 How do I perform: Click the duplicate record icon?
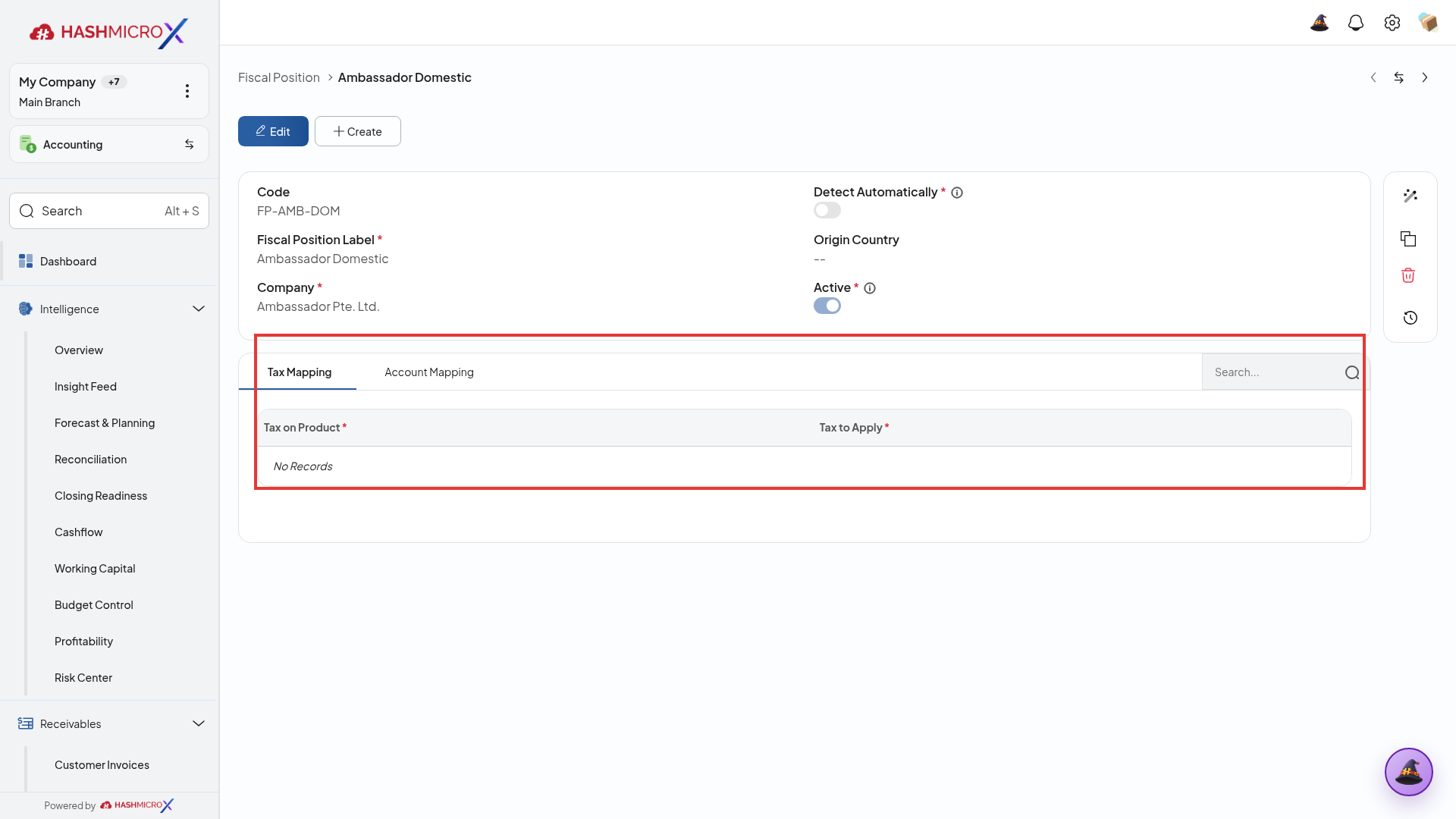(x=1408, y=239)
